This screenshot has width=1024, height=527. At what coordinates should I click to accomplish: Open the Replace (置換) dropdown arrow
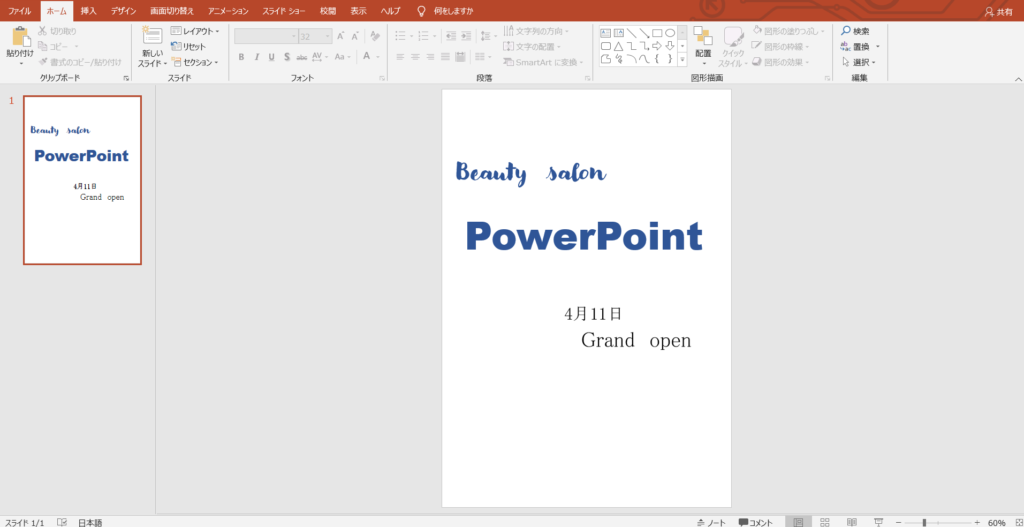tap(878, 46)
